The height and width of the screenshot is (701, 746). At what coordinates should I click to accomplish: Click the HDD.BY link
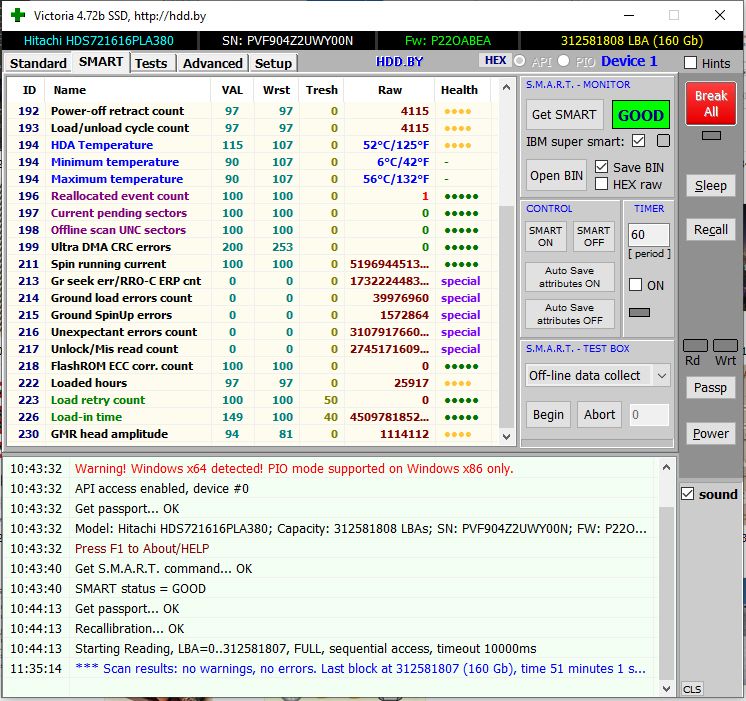click(399, 62)
